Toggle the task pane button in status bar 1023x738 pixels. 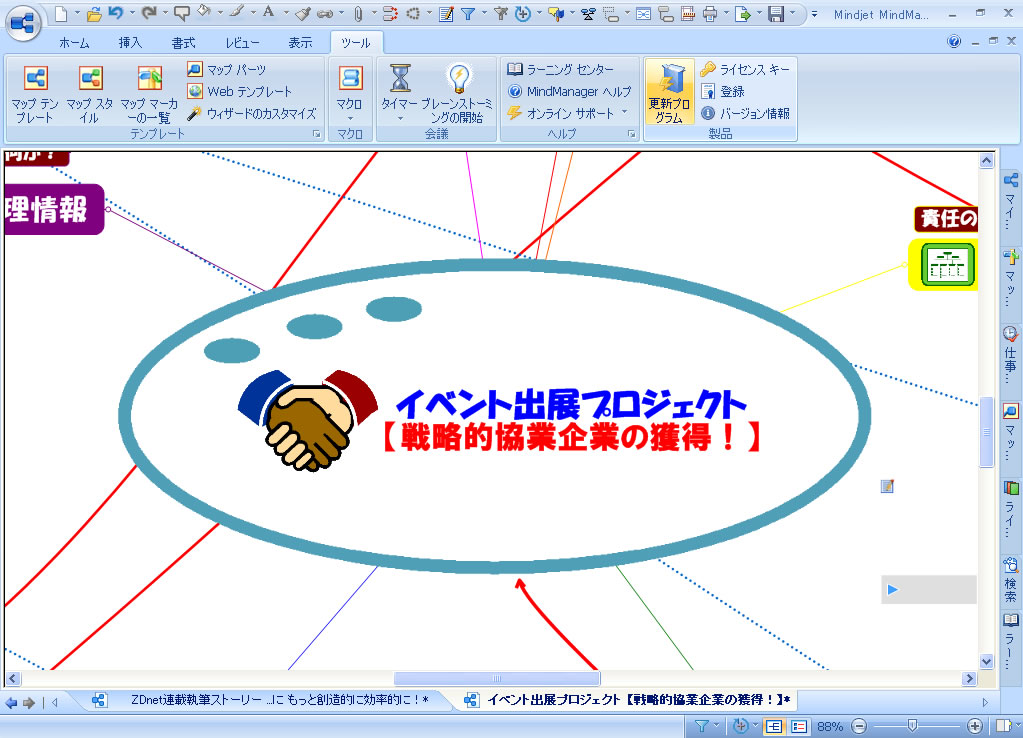click(1003, 726)
